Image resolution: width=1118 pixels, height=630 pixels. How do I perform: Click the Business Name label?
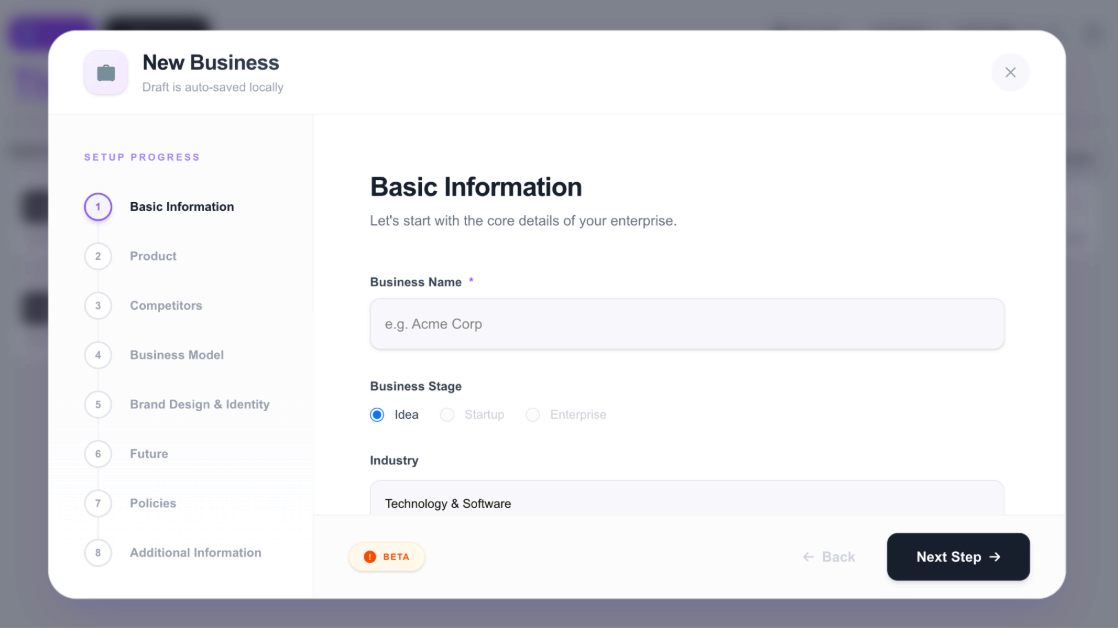416,282
